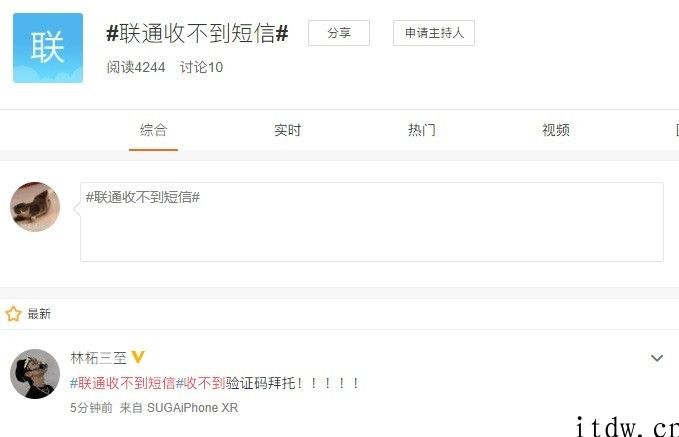The height and width of the screenshot is (437, 679).
Task: Click the 5分钟前 timestamp
Action: [91, 408]
